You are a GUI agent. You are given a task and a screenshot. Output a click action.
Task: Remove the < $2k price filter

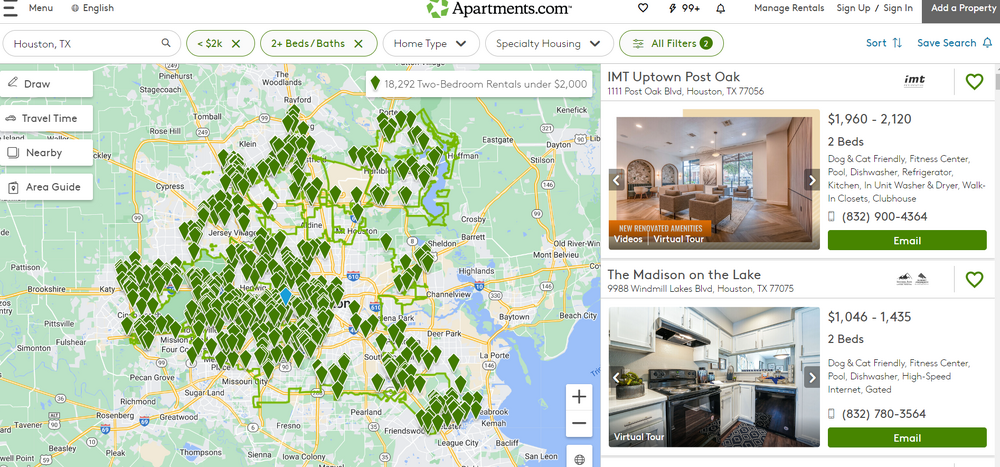click(x=236, y=44)
